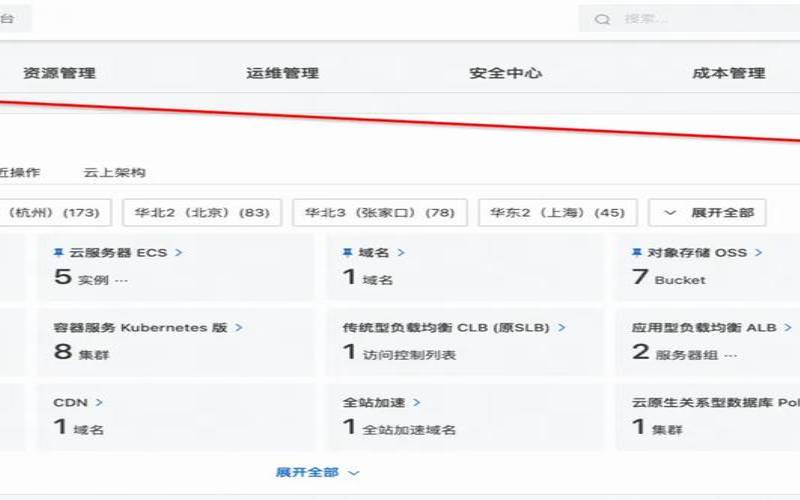Click the pin icon beside 云服务器 ECS

click(x=59, y=252)
